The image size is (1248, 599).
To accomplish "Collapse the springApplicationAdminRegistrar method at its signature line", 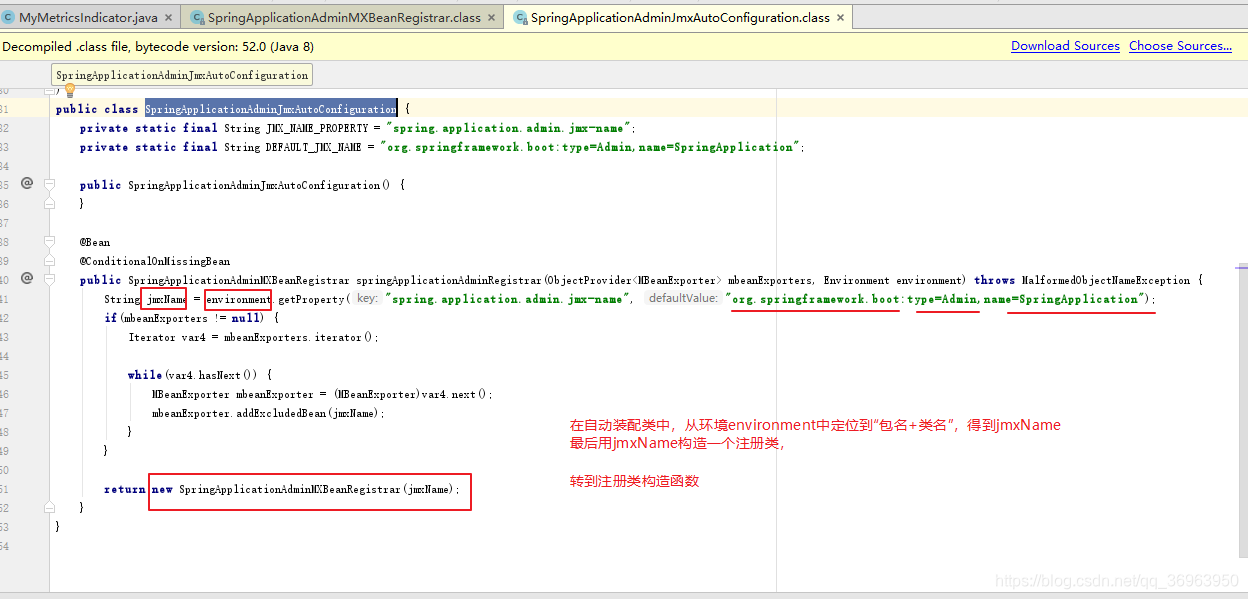I will click(x=50, y=280).
